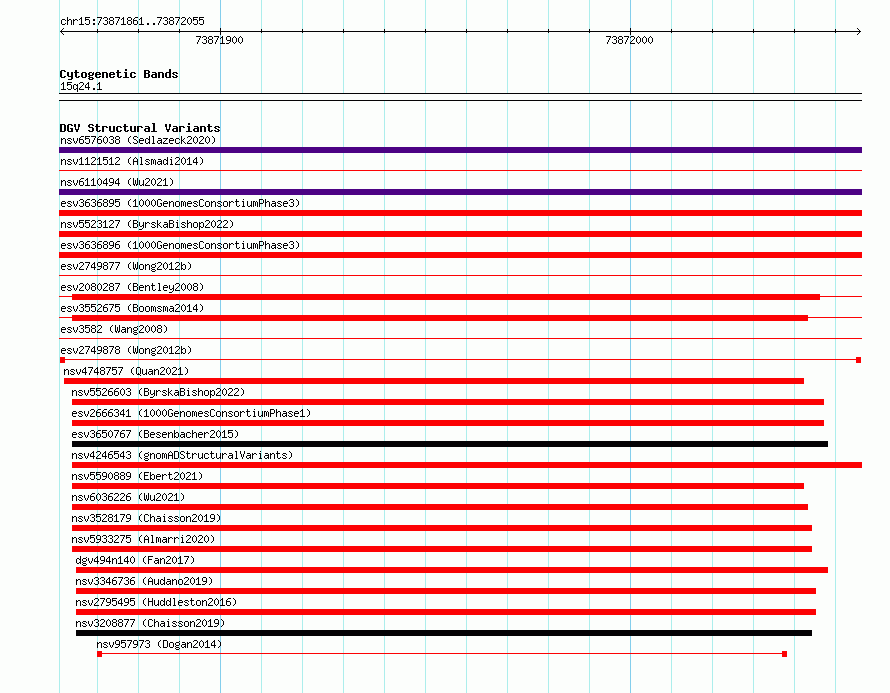Click the 73872000 ruler label

tap(629, 40)
